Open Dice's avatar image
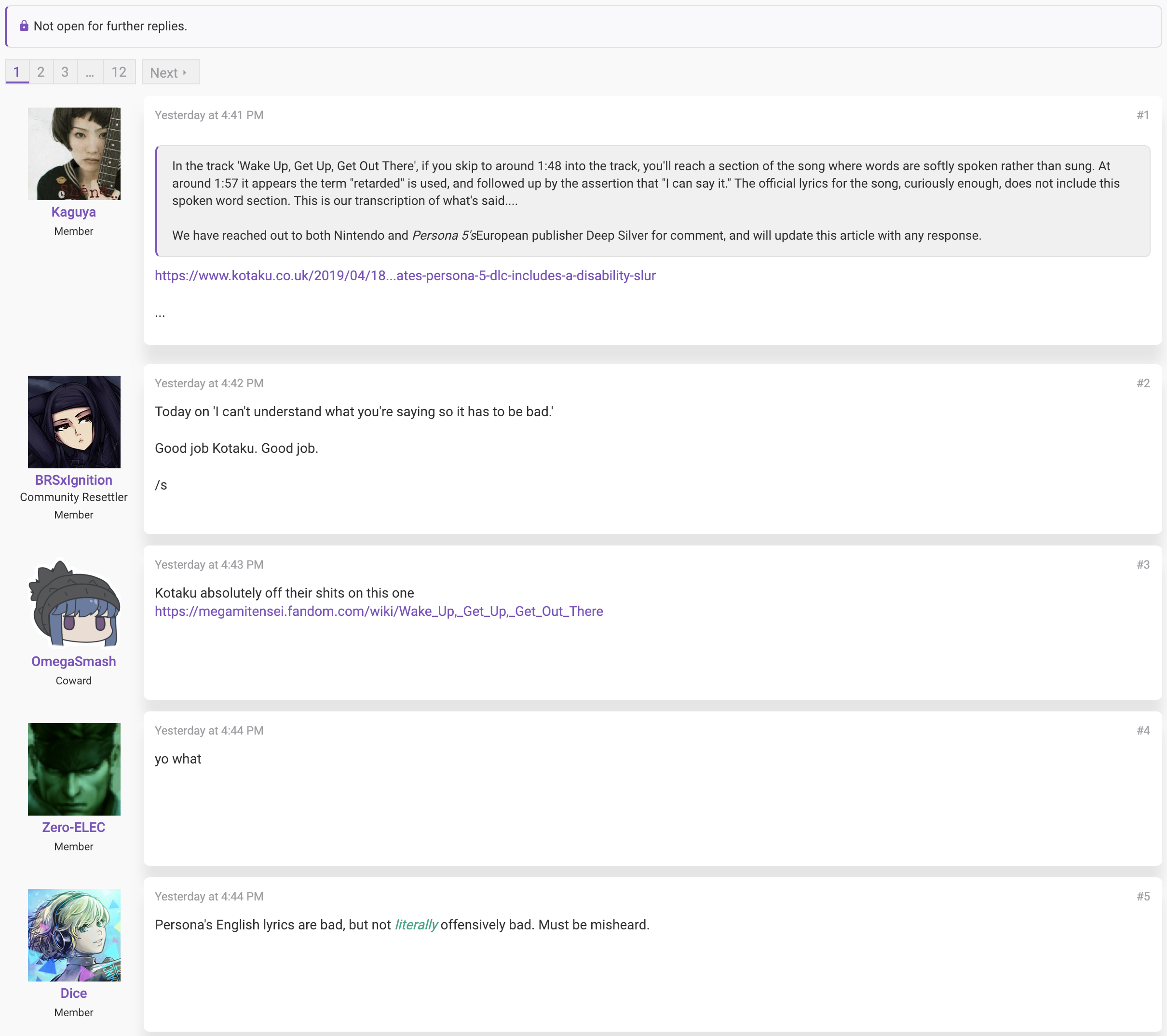Image resolution: width=1167 pixels, height=1036 pixels. pos(74,936)
